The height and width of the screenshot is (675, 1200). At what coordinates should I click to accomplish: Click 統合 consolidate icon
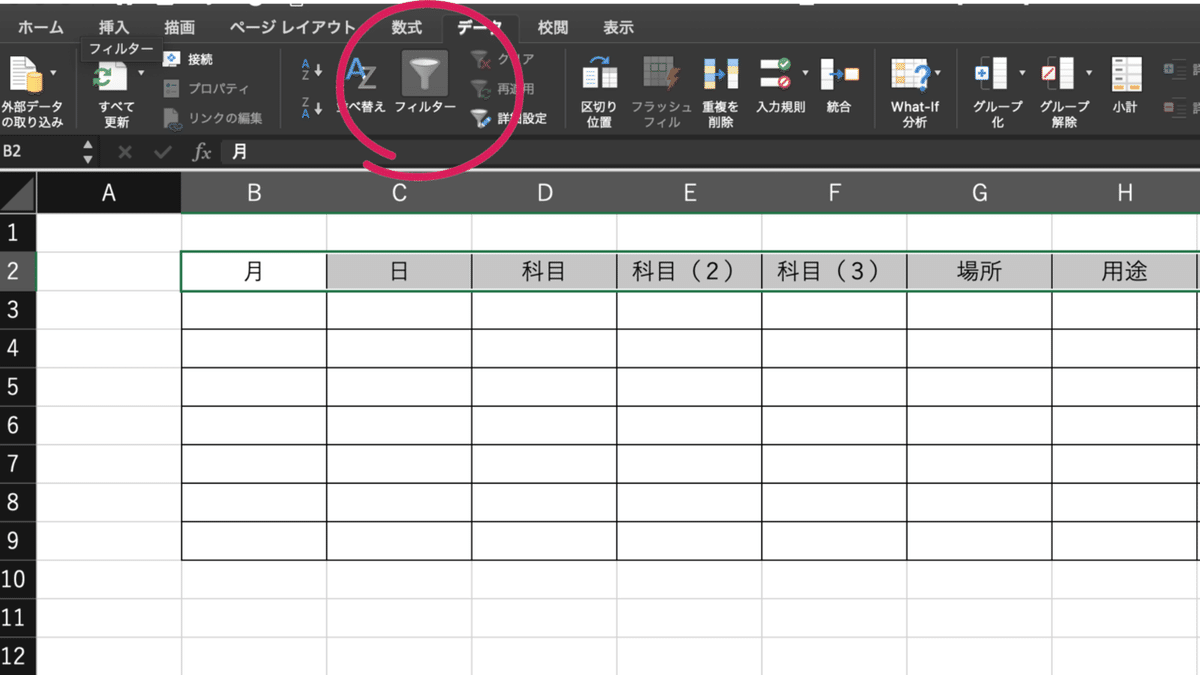click(840, 74)
